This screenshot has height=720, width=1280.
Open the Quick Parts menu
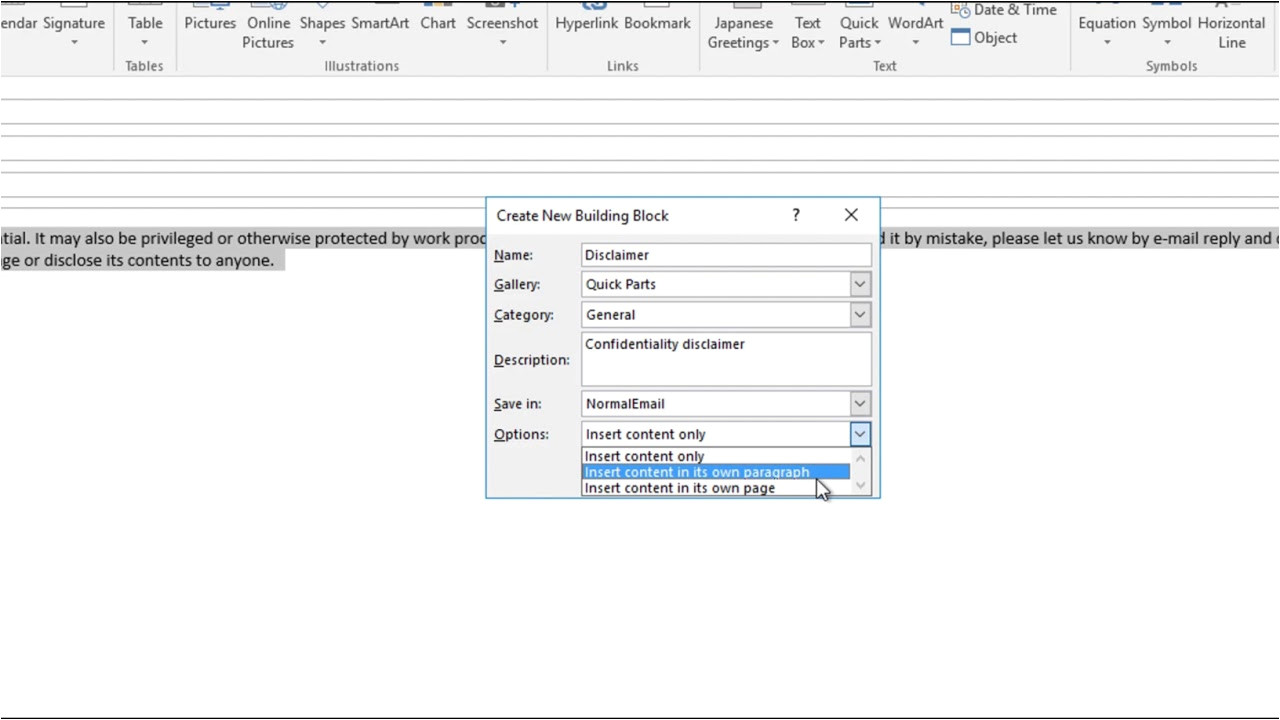point(858,32)
